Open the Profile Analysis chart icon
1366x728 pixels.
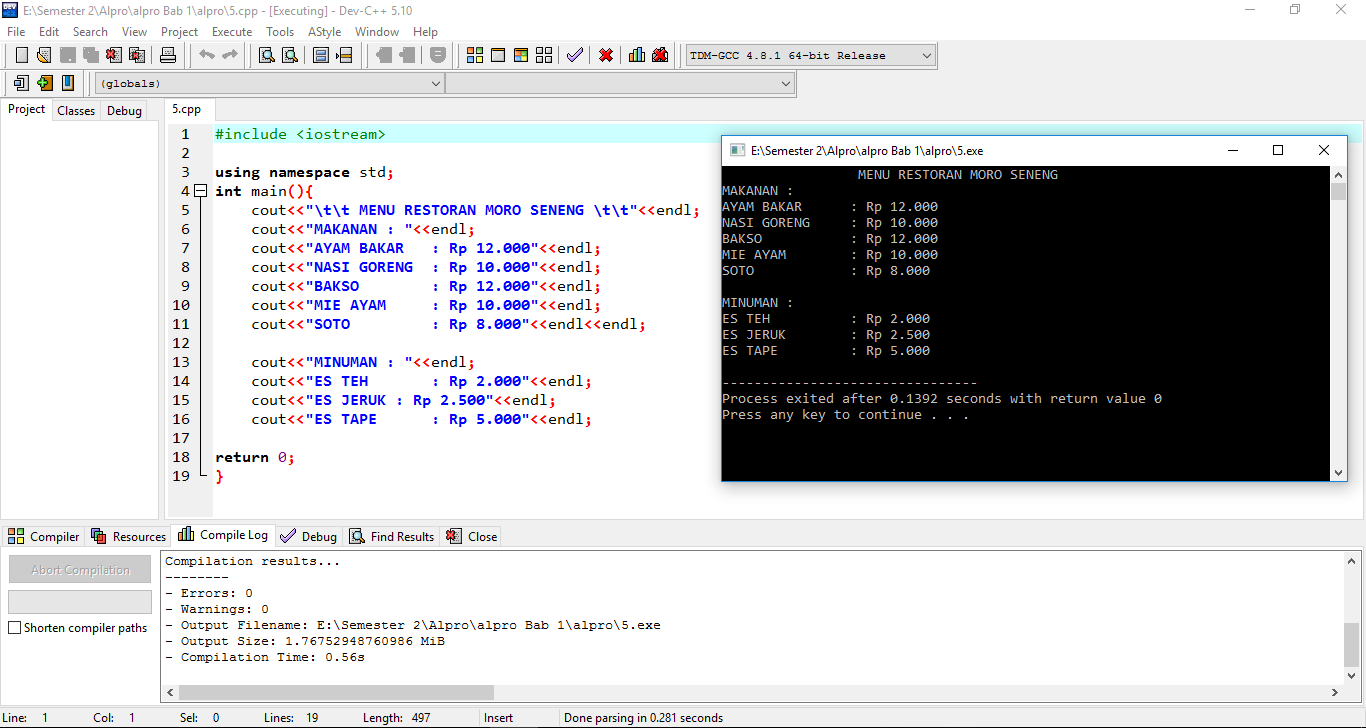(637, 55)
